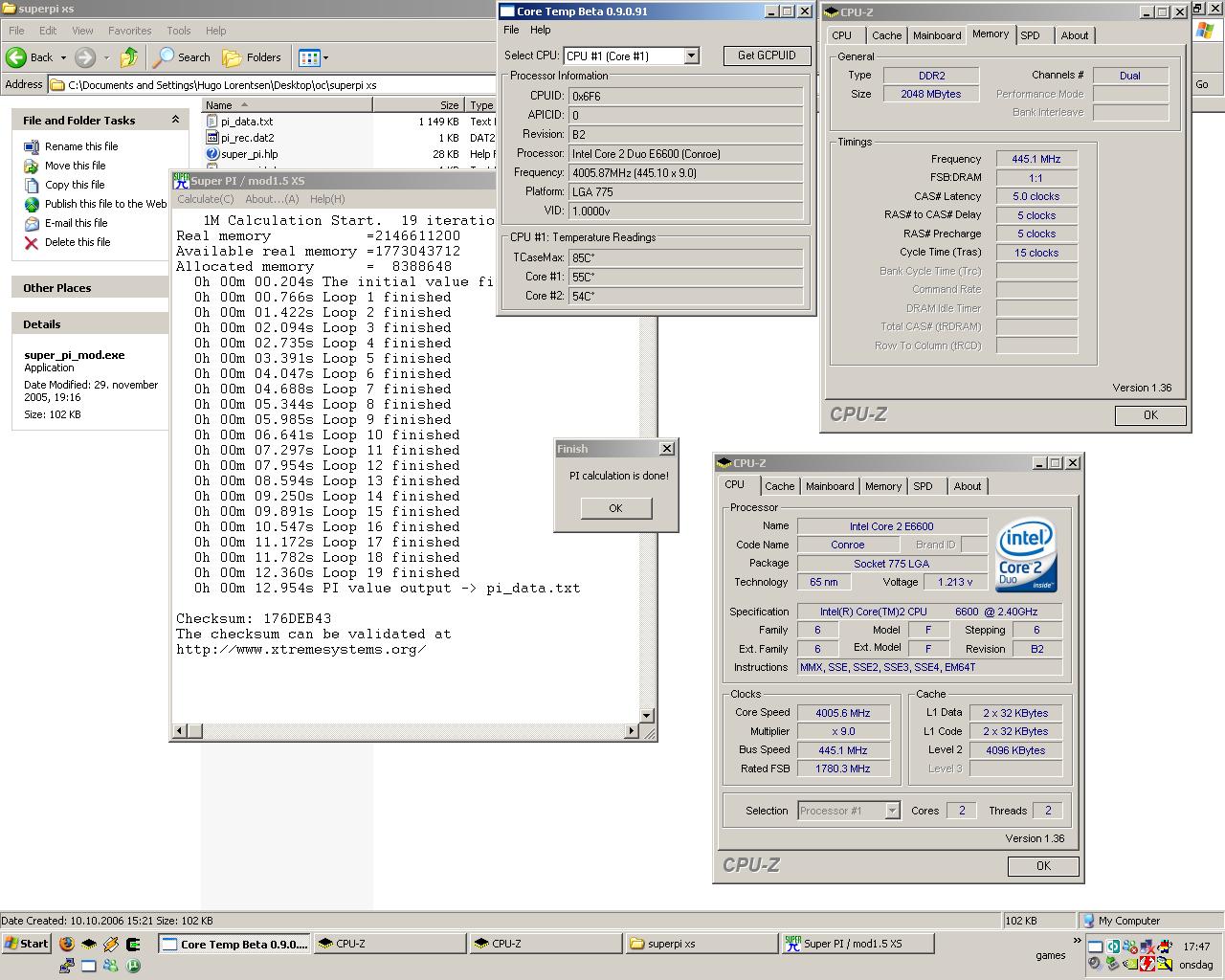The image size is (1225, 980).
Task: Open the Back history dropdown arrow
Action: 63,57
